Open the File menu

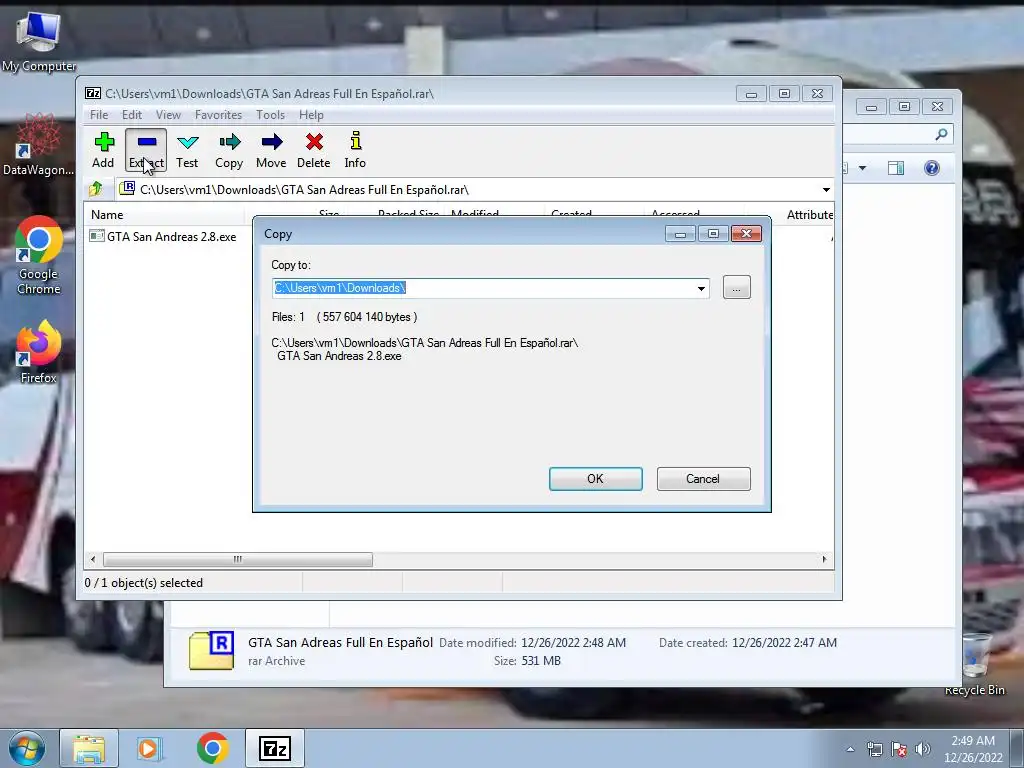point(99,115)
